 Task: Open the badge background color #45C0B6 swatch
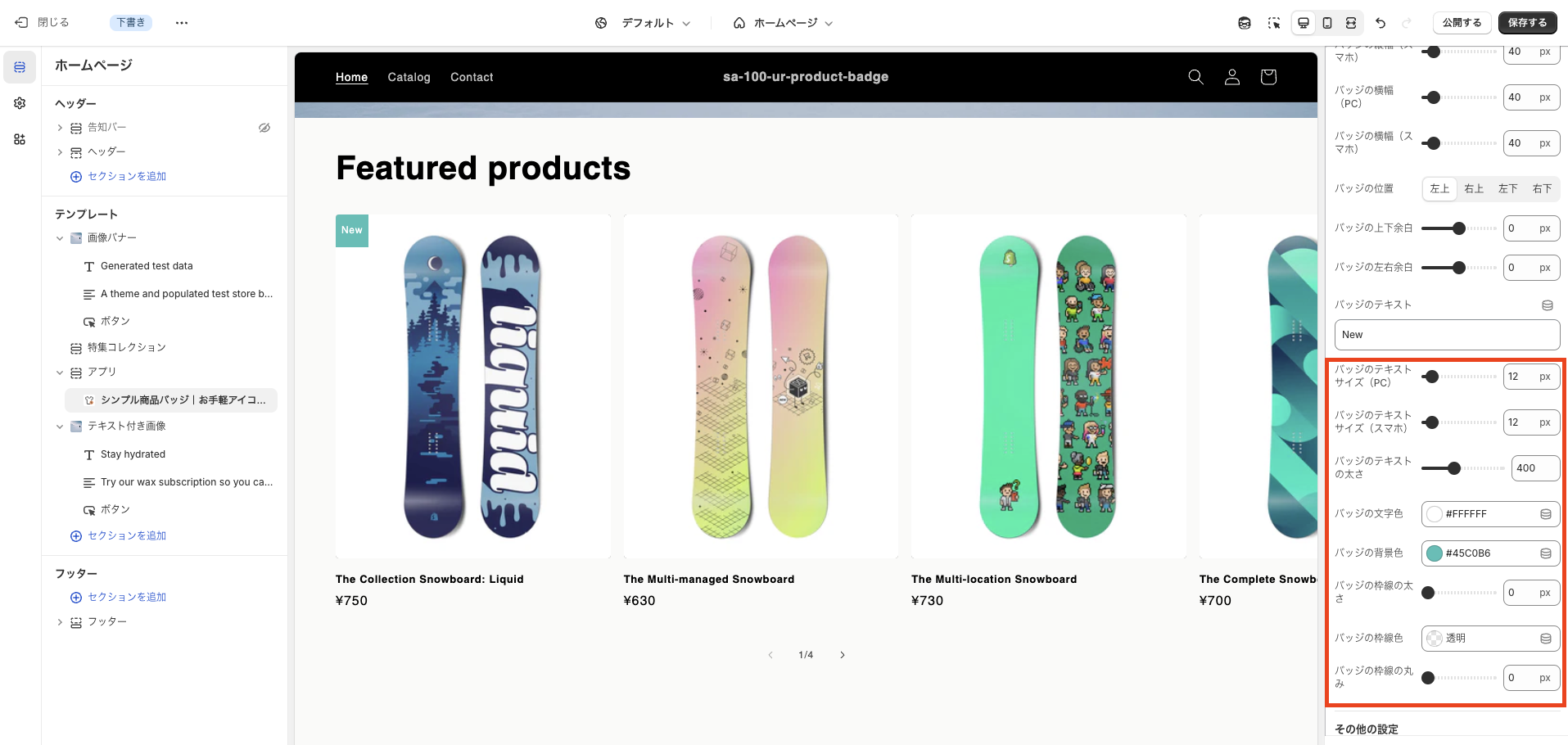pos(1435,553)
